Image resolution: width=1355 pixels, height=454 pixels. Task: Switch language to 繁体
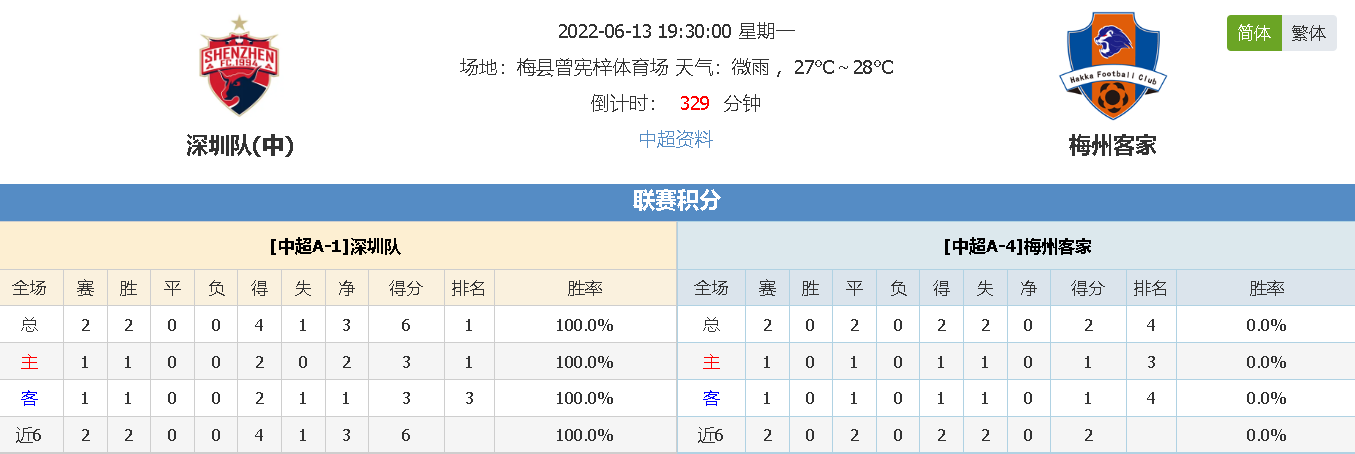click(x=1309, y=33)
